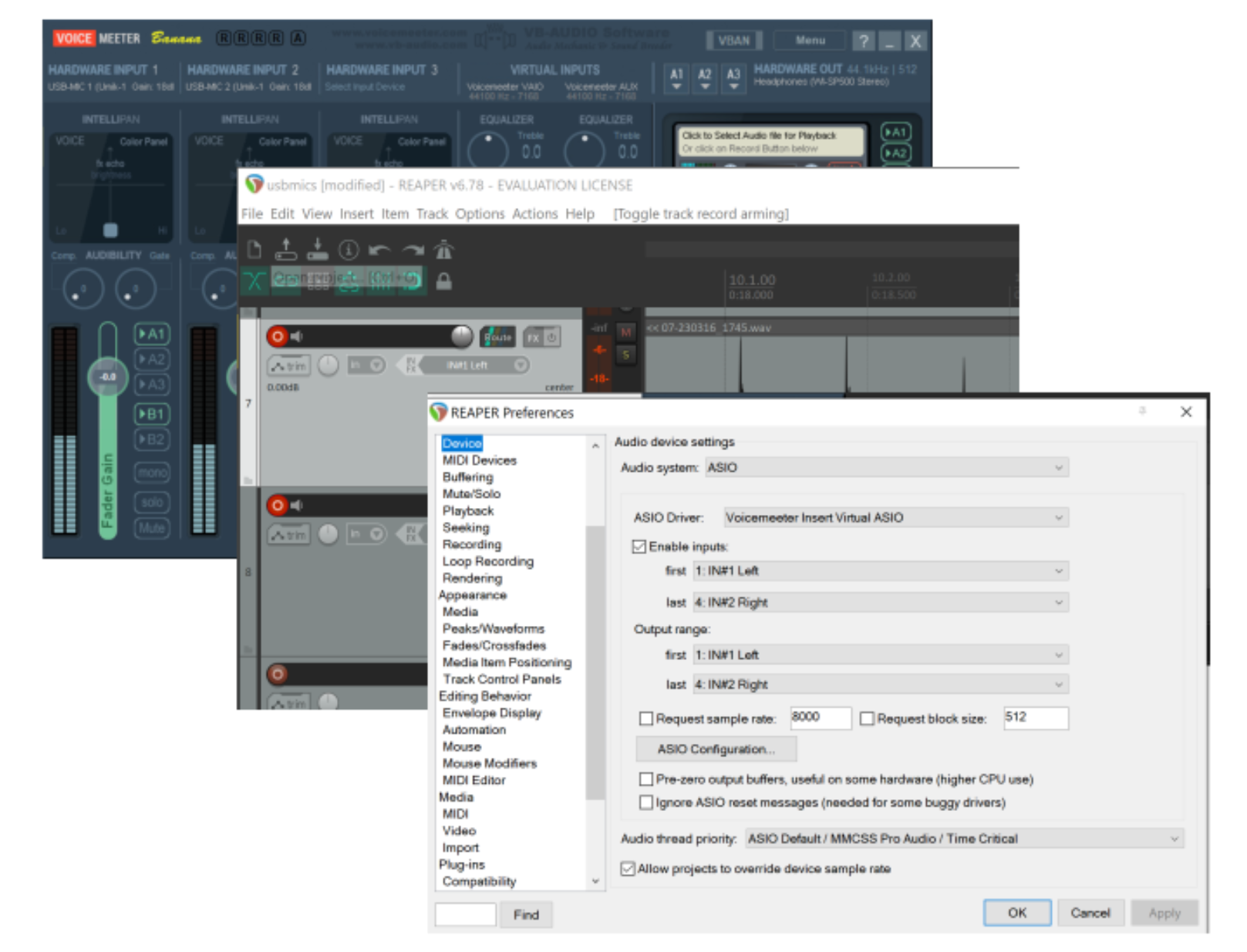
Task: Select Buffering in preferences tree
Action: (x=467, y=477)
